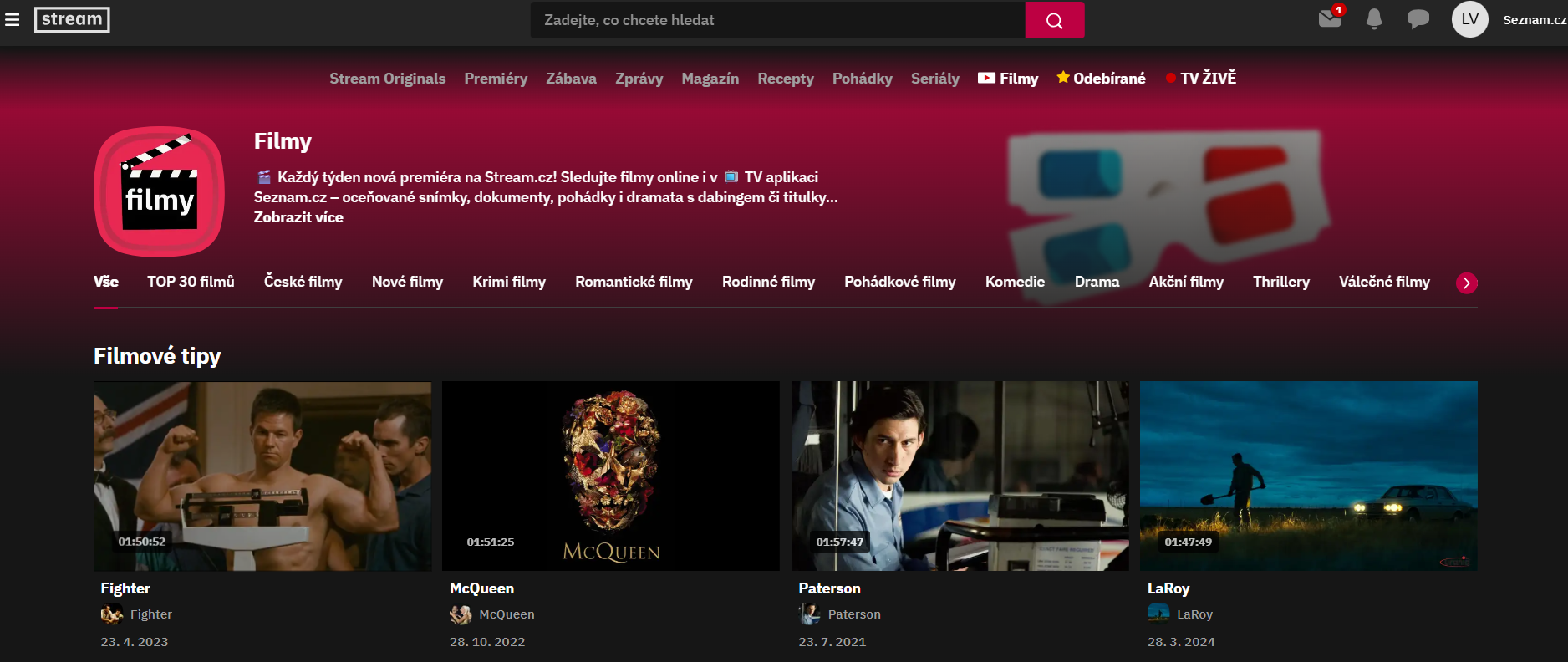Image resolution: width=1568 pixels, height=662 pixels.
Task: Click the search input field
Action: 777,20
